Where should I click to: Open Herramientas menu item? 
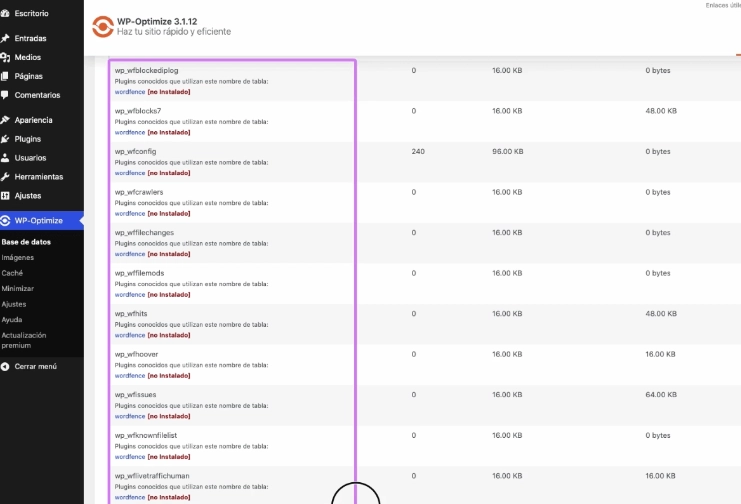tap(39, 177)
